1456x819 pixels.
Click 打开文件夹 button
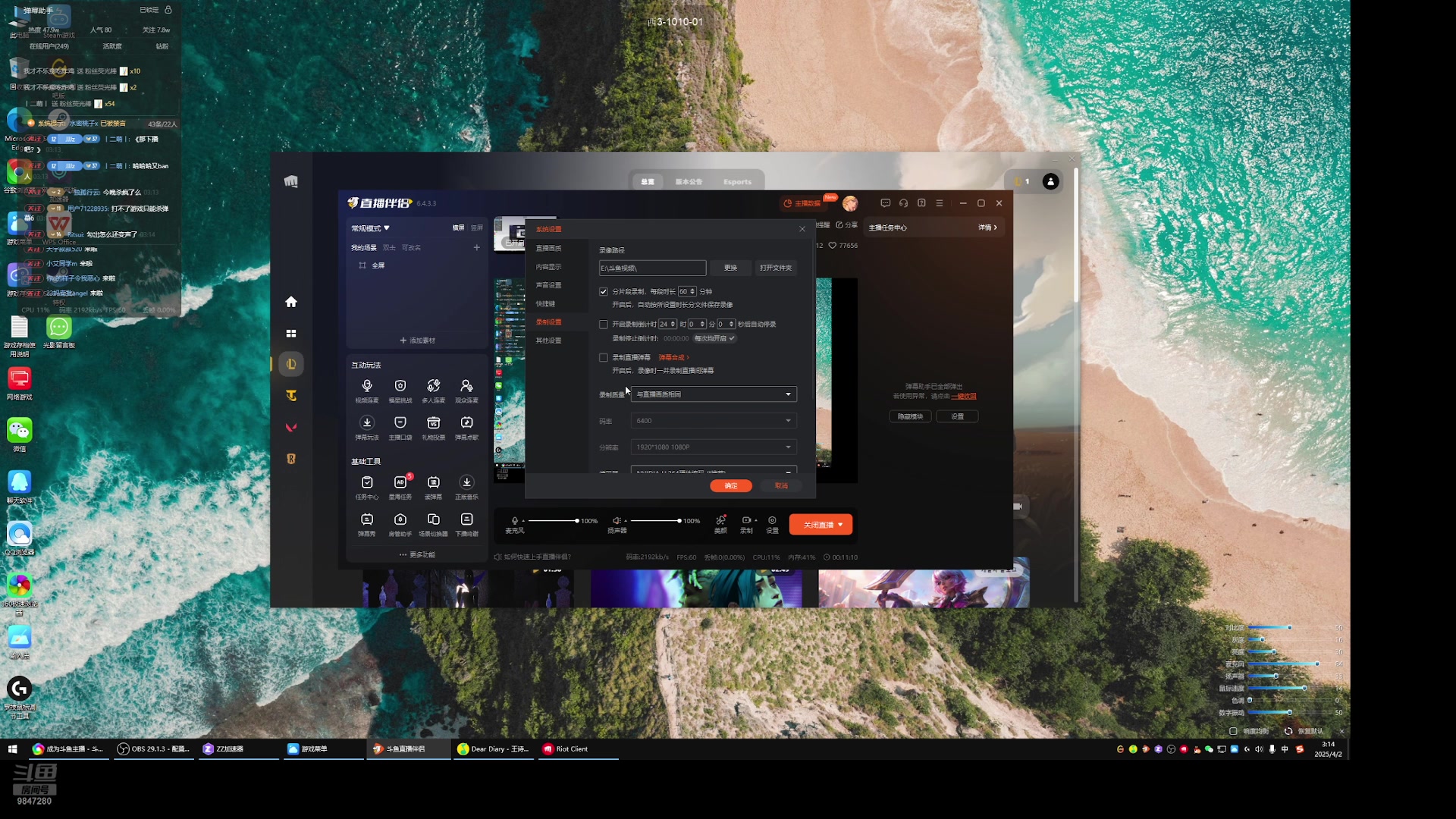(776, 268)
